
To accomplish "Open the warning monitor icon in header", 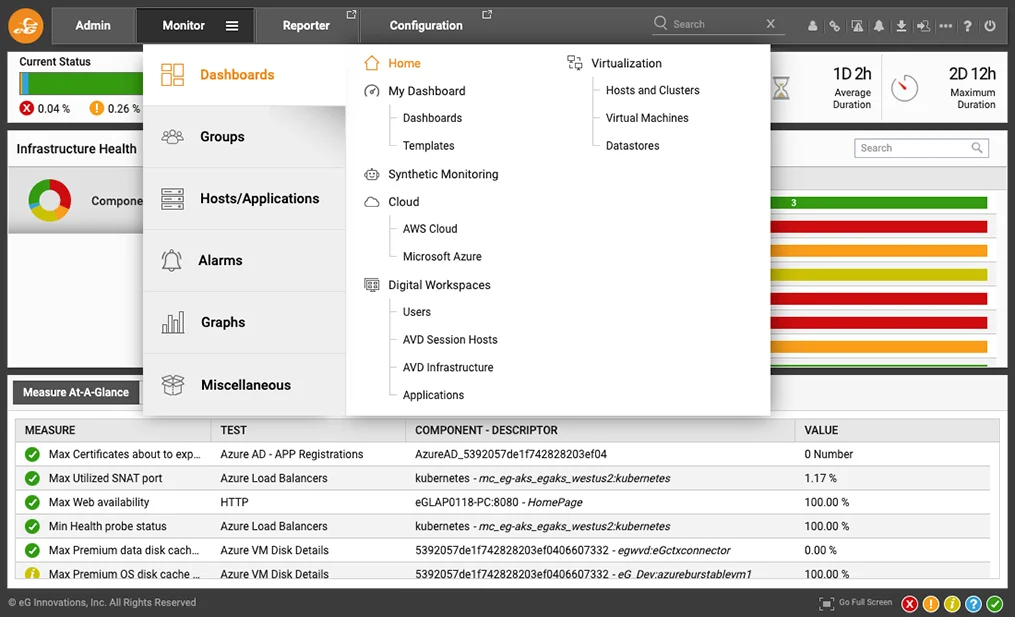I will (857, 26).
